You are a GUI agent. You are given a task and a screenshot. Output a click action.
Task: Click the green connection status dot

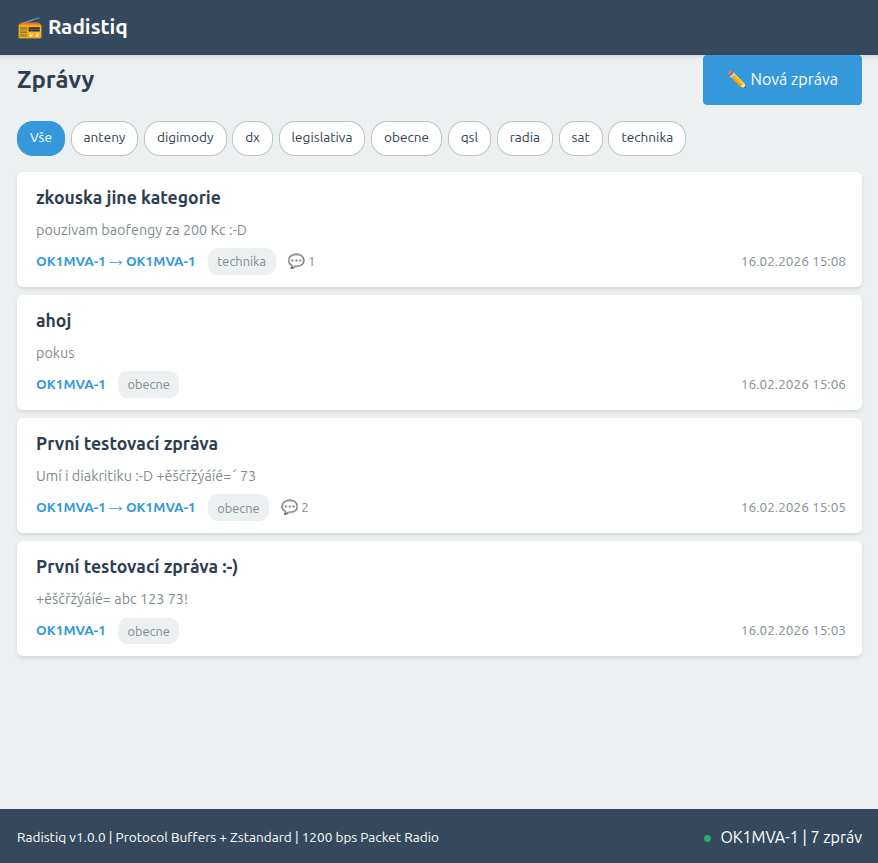coord(707,838)
